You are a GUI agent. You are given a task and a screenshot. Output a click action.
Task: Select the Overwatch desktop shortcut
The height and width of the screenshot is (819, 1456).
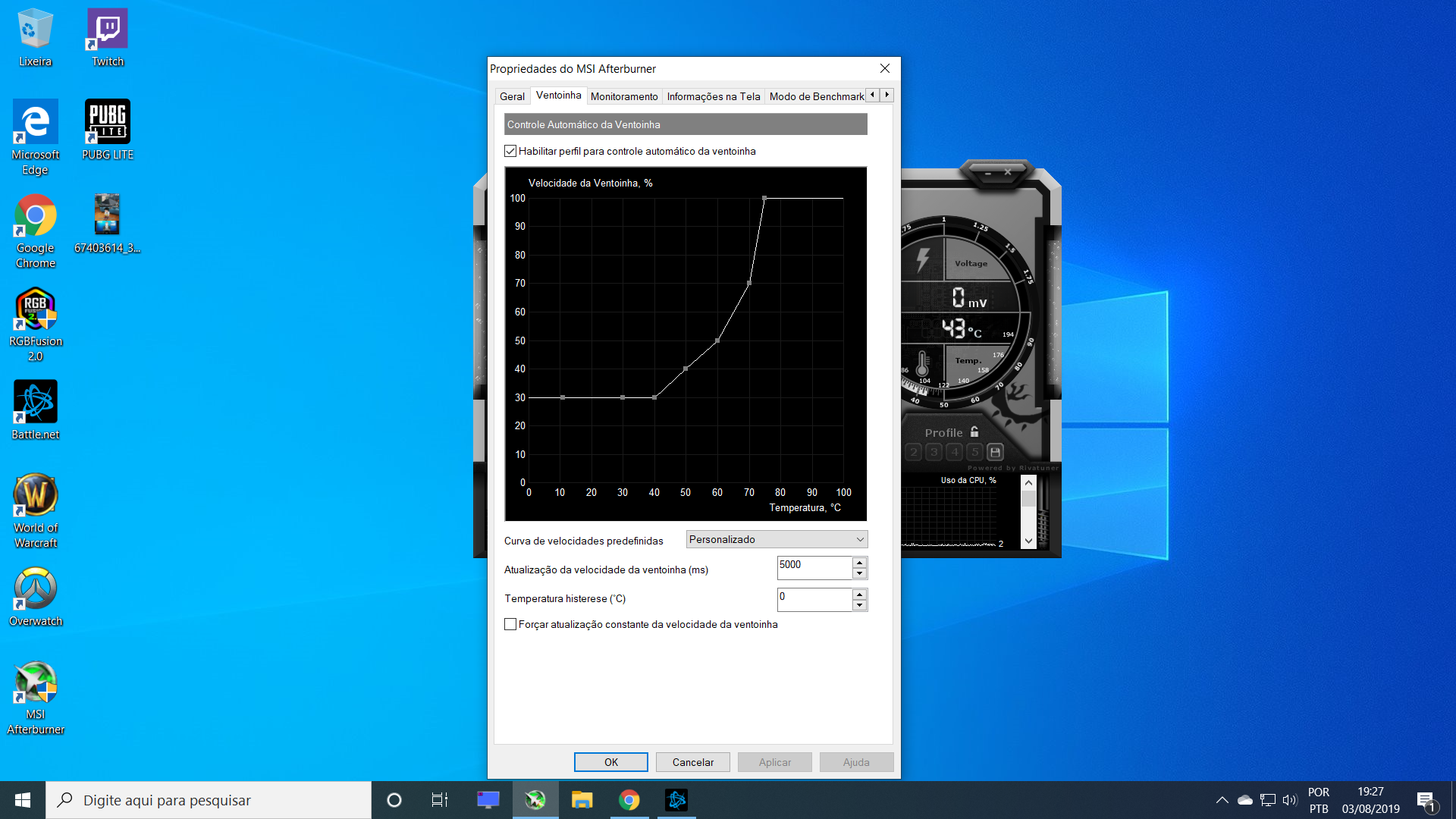(35, 597)
